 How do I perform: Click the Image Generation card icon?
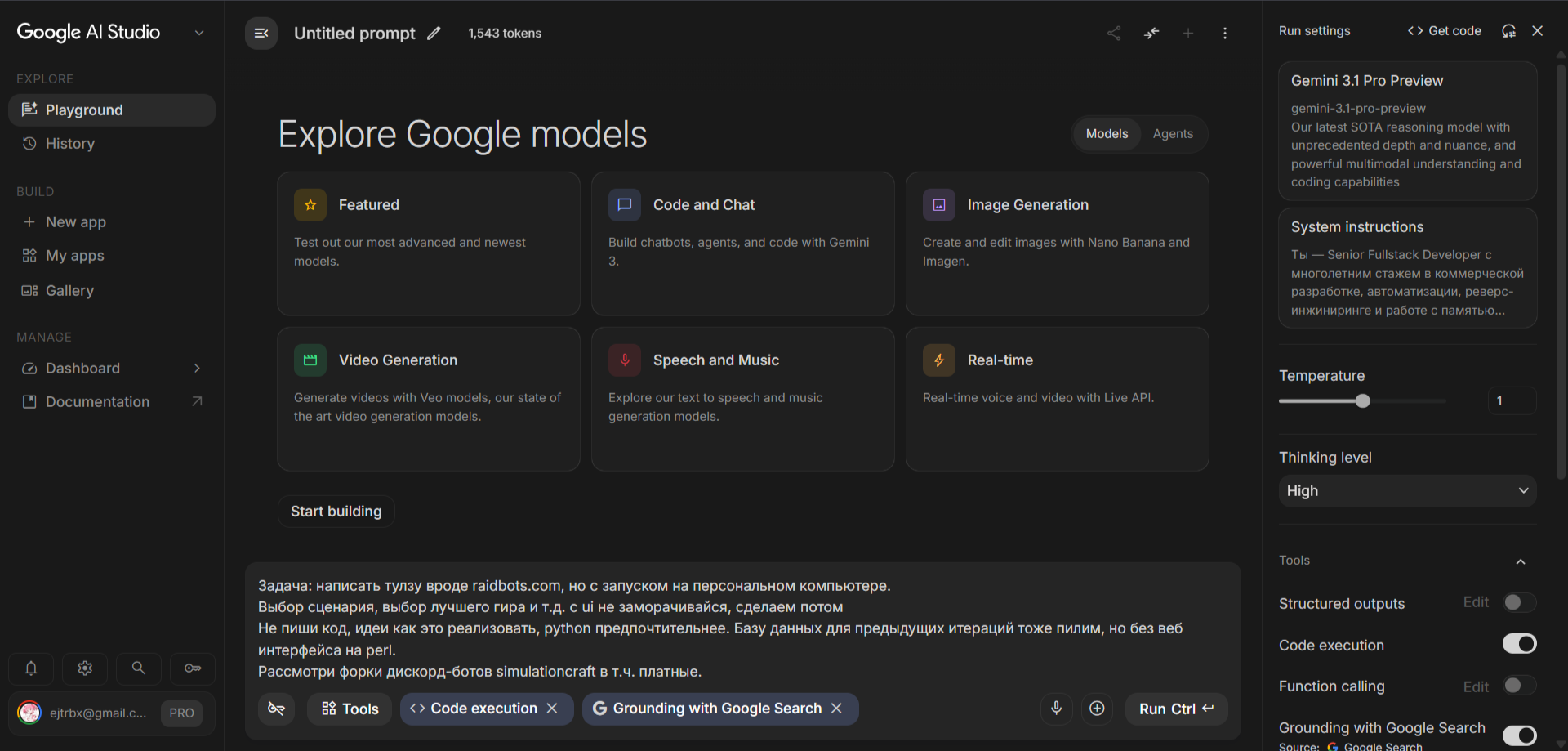pyautogui.click(x=939, y=205)
